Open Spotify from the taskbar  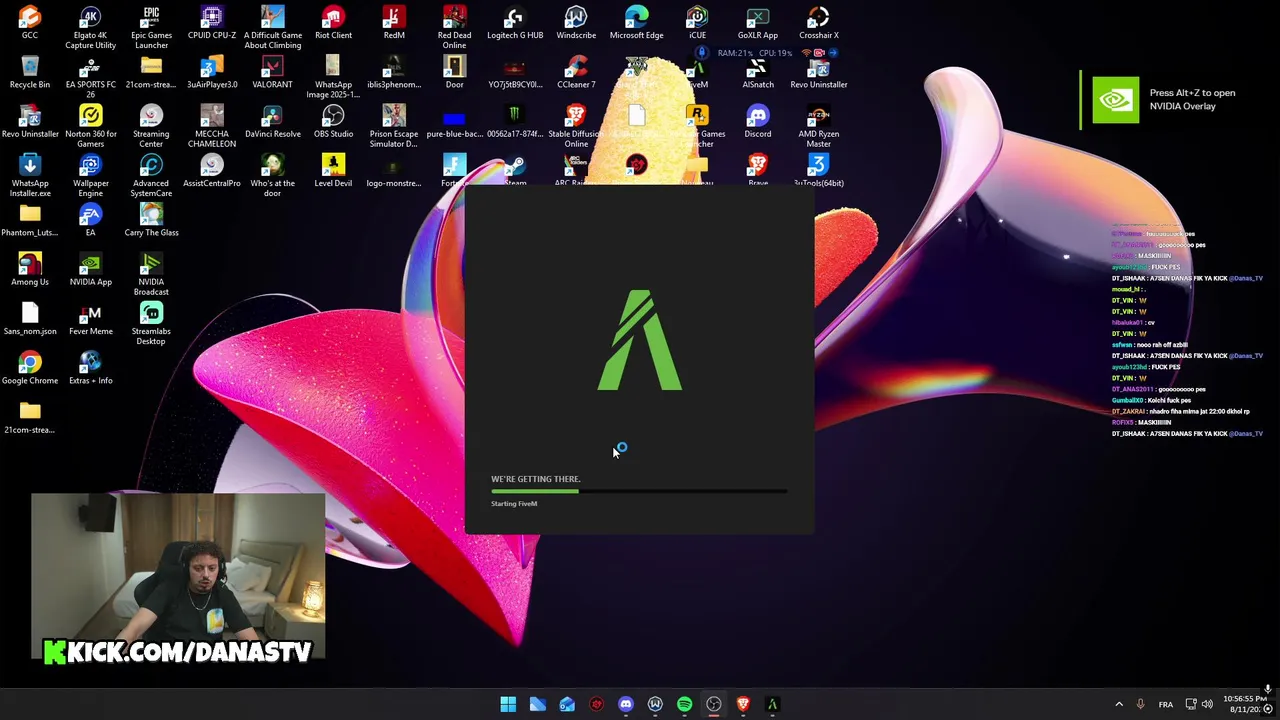[684, 705]
